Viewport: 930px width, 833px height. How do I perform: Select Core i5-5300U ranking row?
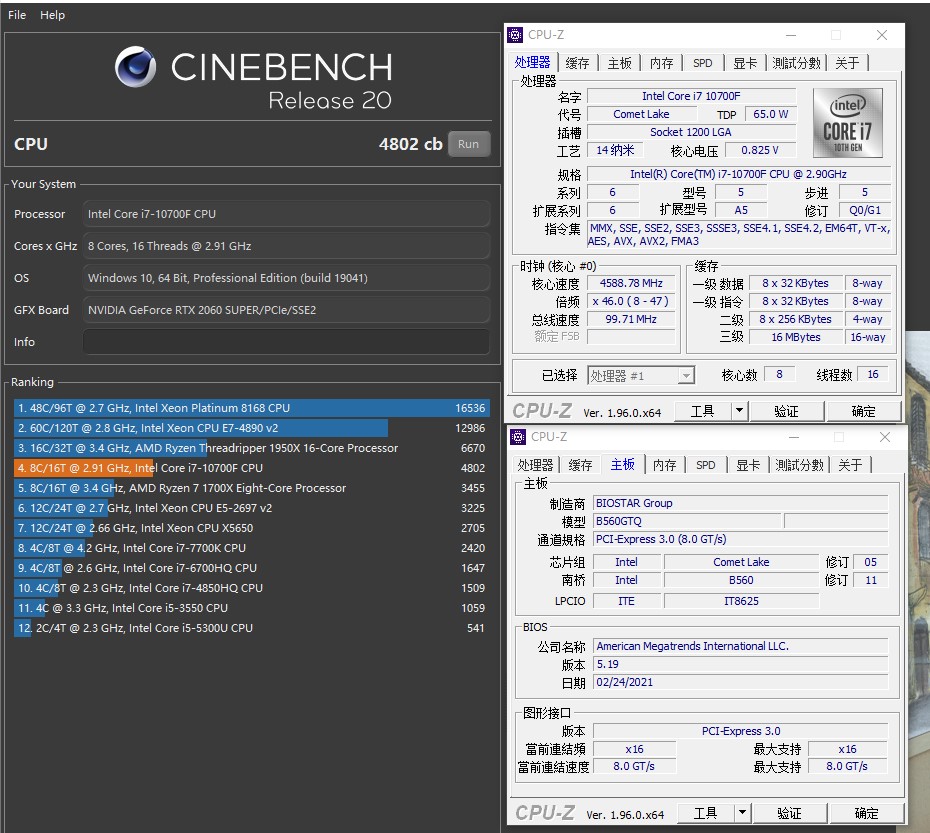[x=251, y=628]
